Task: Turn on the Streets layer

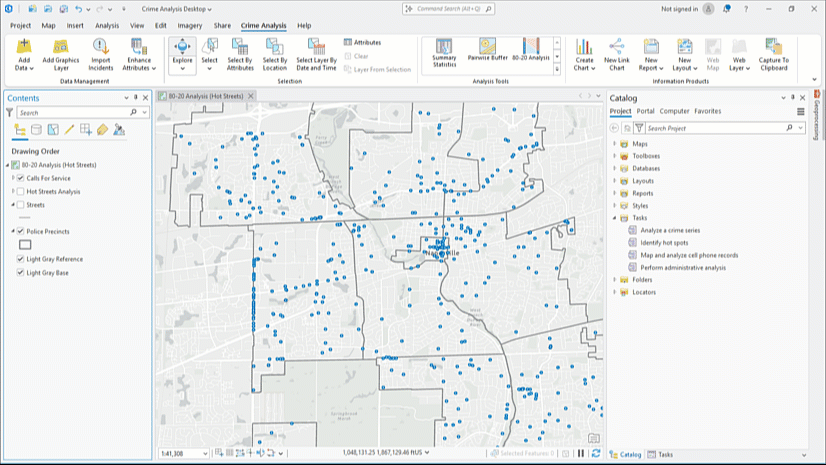Action: point(21,205)
